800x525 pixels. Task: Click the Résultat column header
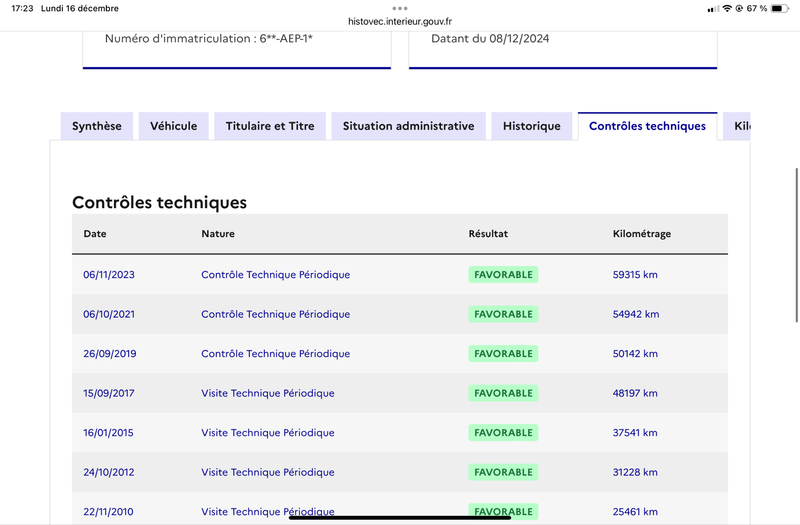tap(488, 234)
